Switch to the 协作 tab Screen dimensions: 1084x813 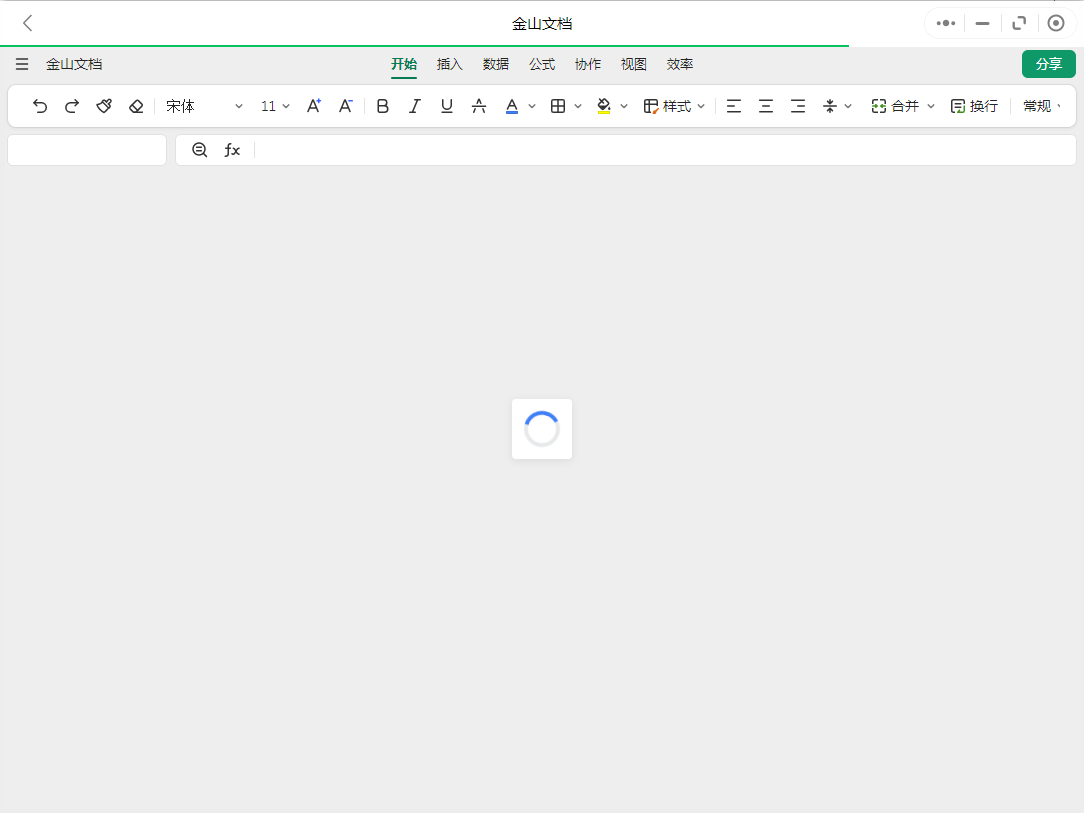[x=588, y=64]
